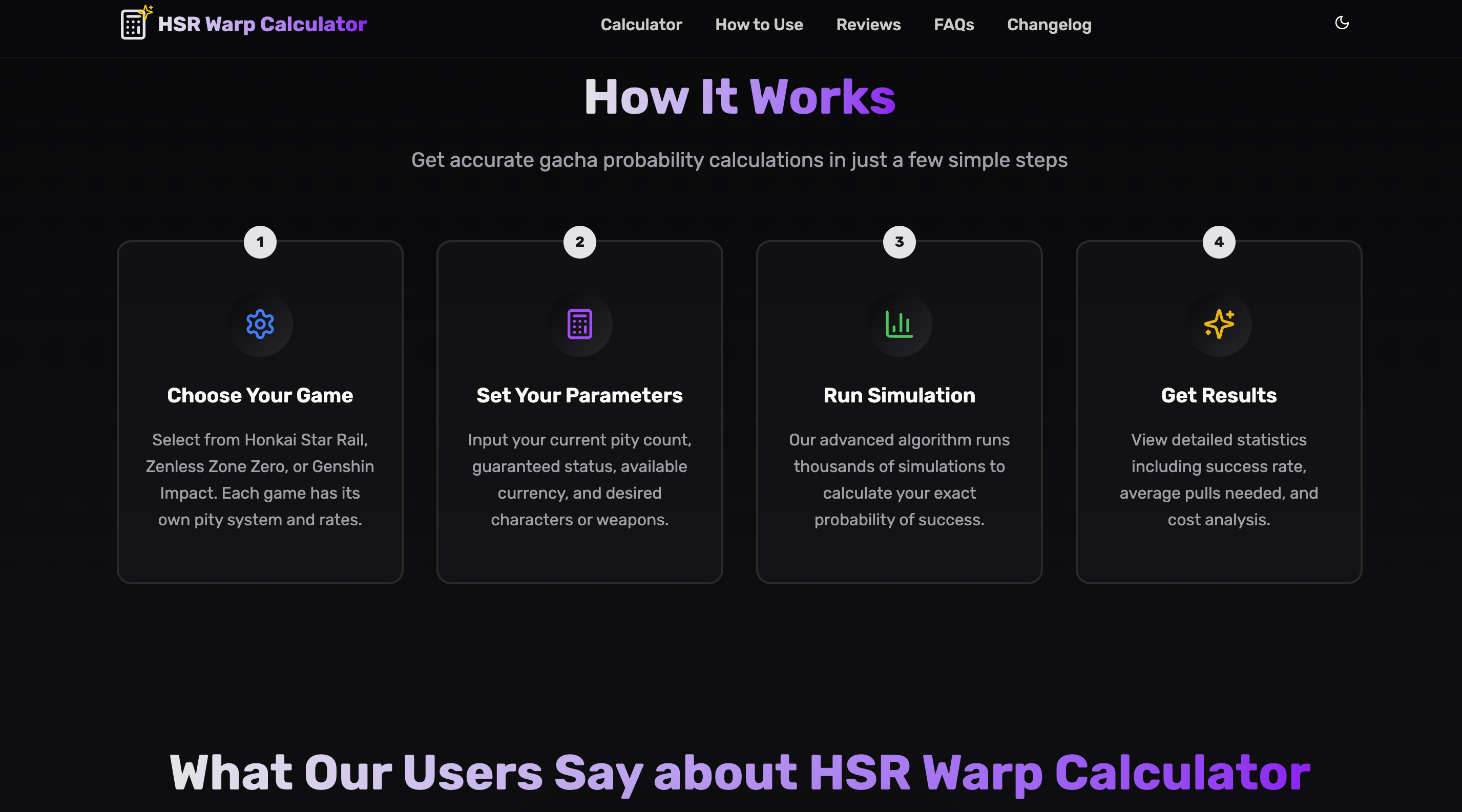Open the Changelog page
The image size is (1462, 812).
[x=1049, y=25]
